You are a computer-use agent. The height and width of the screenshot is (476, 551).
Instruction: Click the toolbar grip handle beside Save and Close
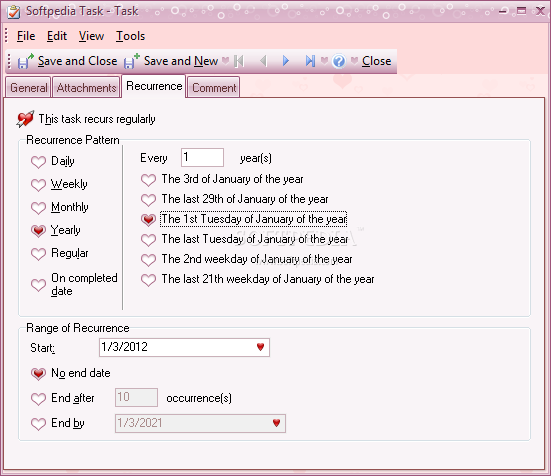[x=9, y=61]
